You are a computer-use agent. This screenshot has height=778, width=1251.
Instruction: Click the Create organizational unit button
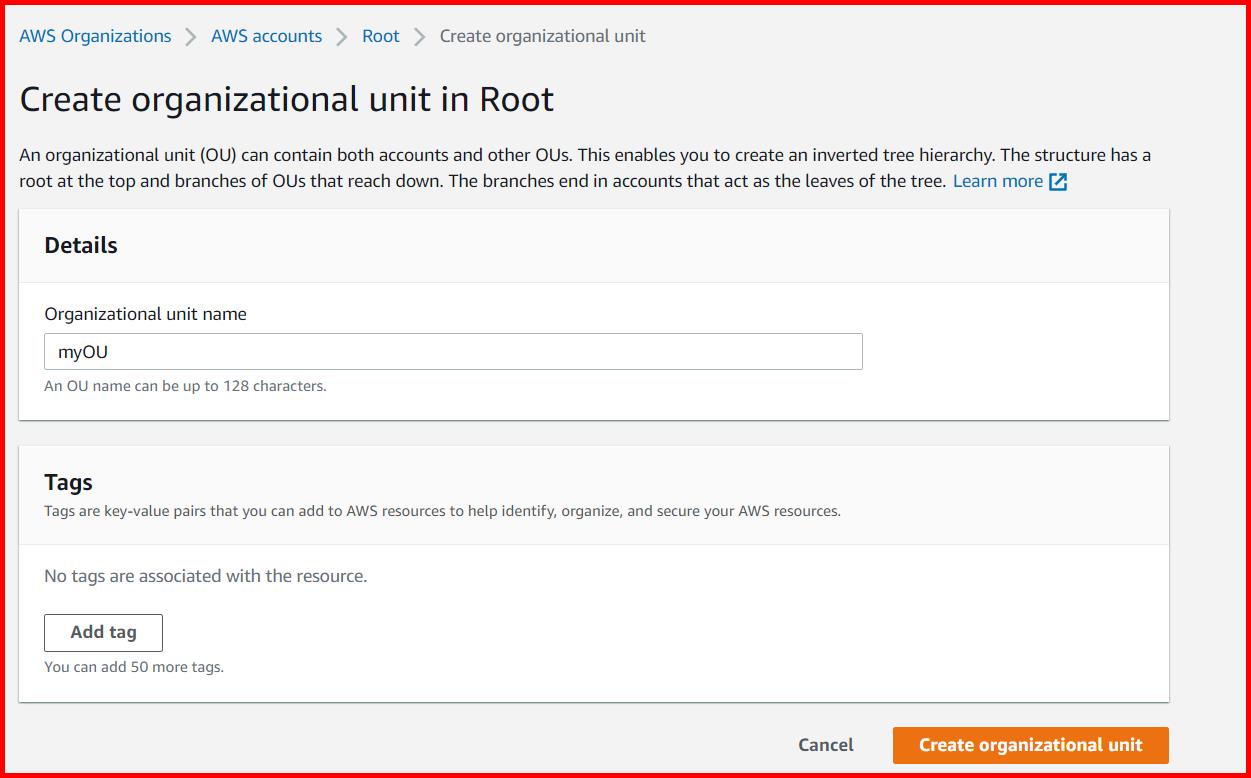1029,745
